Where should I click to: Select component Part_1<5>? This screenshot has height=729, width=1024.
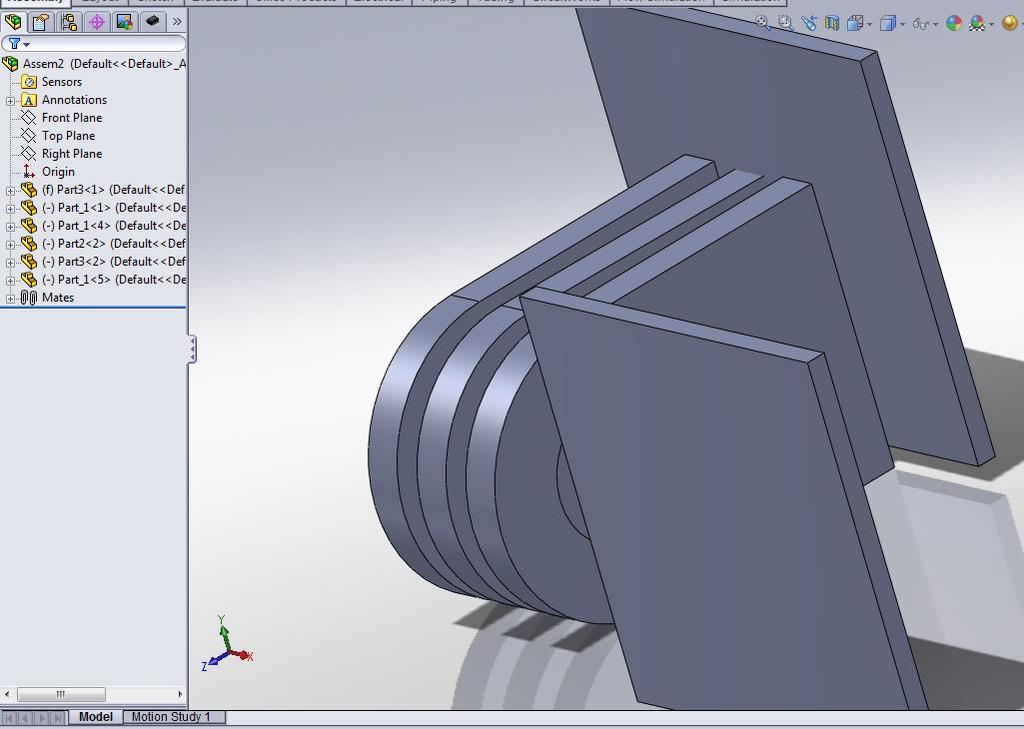click(x=114, y=280)
